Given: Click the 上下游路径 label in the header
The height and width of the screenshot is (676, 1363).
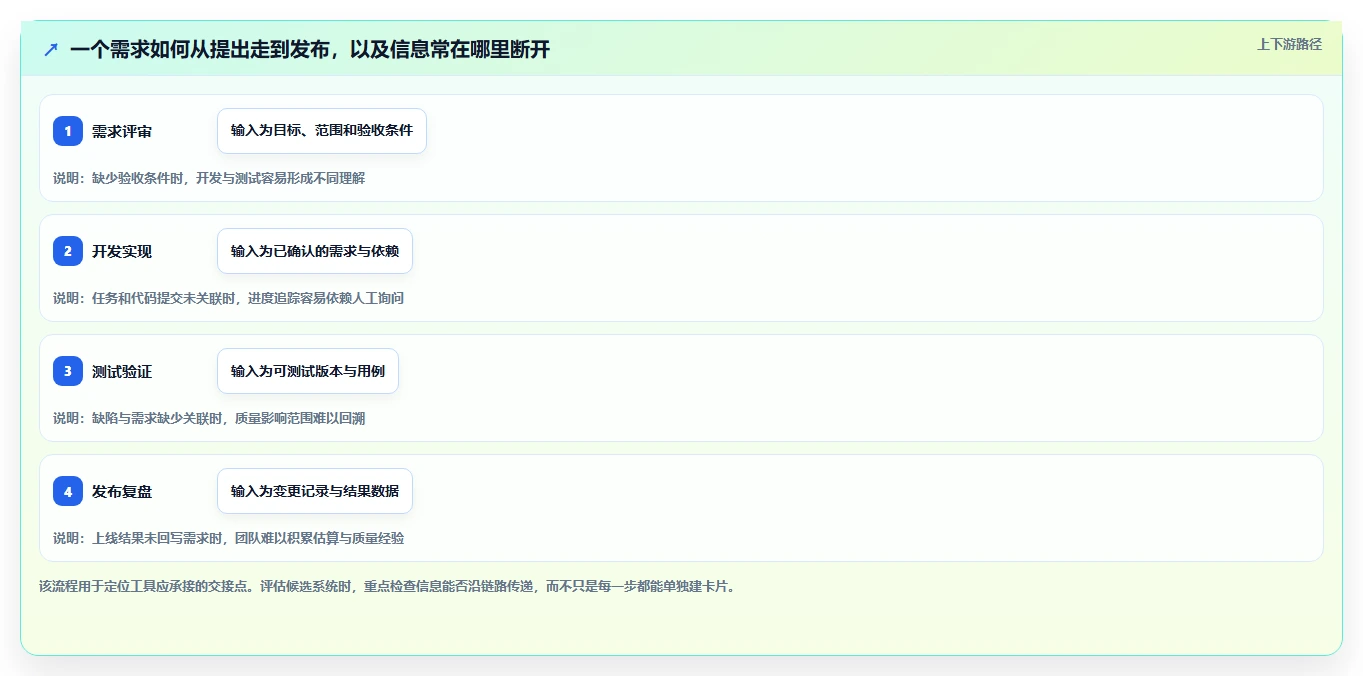Looking at the screenshot, I should [x=1289, y=44].
